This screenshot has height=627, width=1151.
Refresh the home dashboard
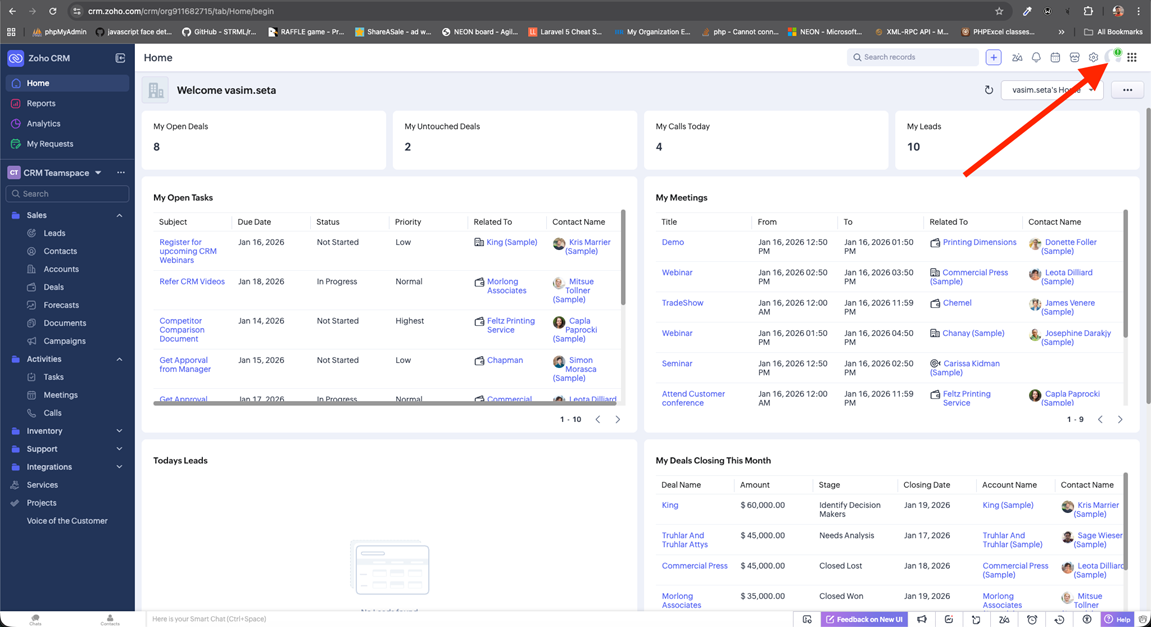(989, 90)
